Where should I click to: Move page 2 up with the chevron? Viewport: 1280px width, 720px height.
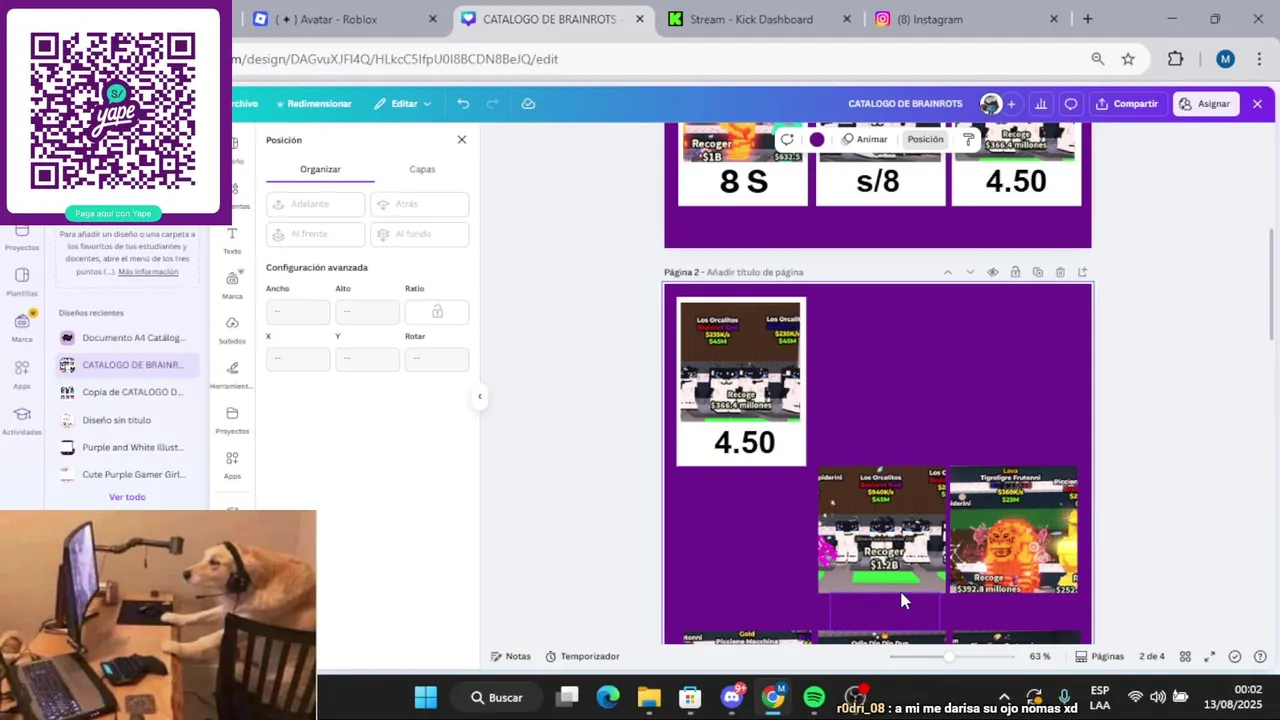(x=948, y=272)
